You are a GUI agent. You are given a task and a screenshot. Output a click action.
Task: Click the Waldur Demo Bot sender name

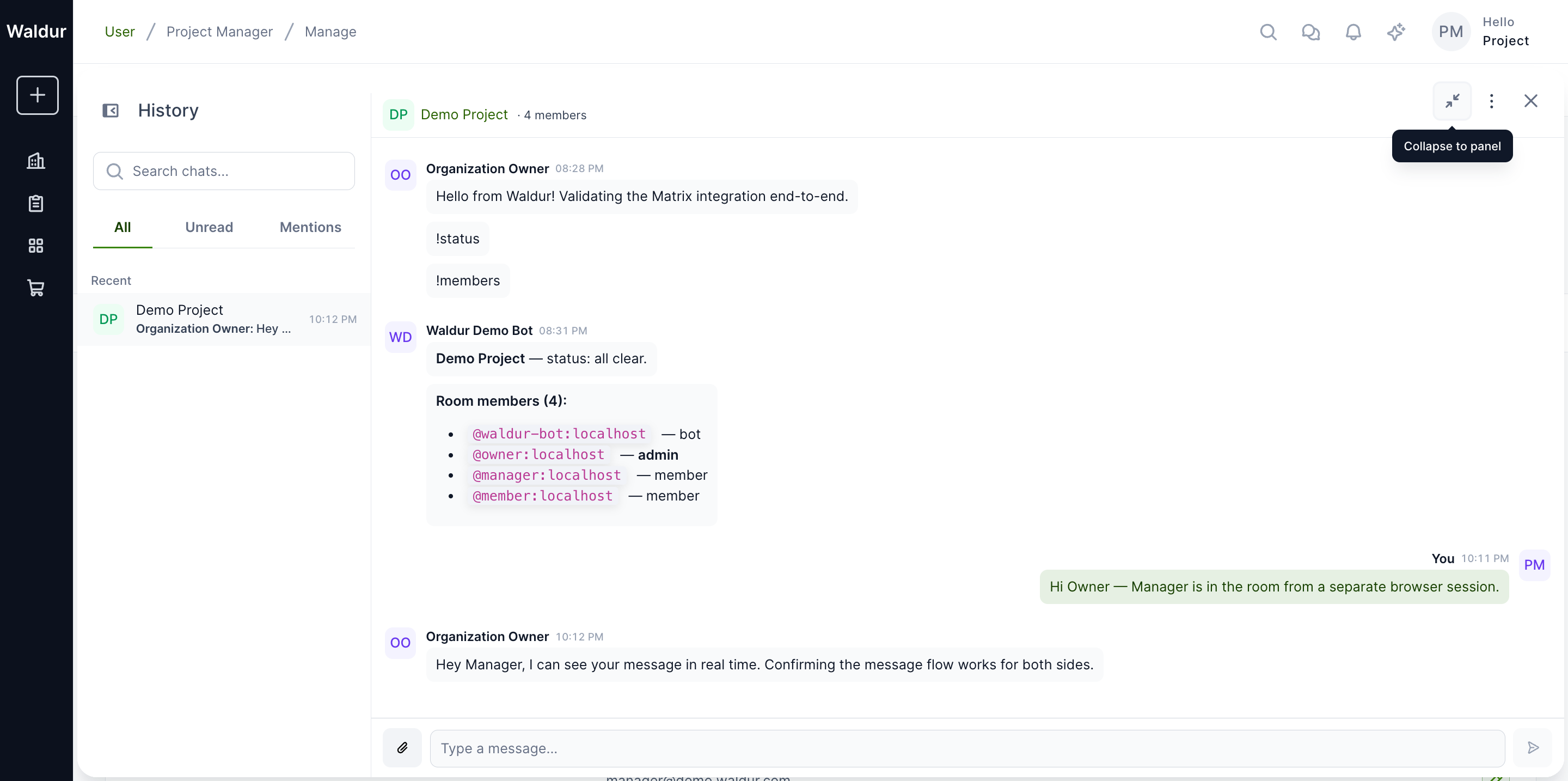pyautogui.click(x=479, y=331)
